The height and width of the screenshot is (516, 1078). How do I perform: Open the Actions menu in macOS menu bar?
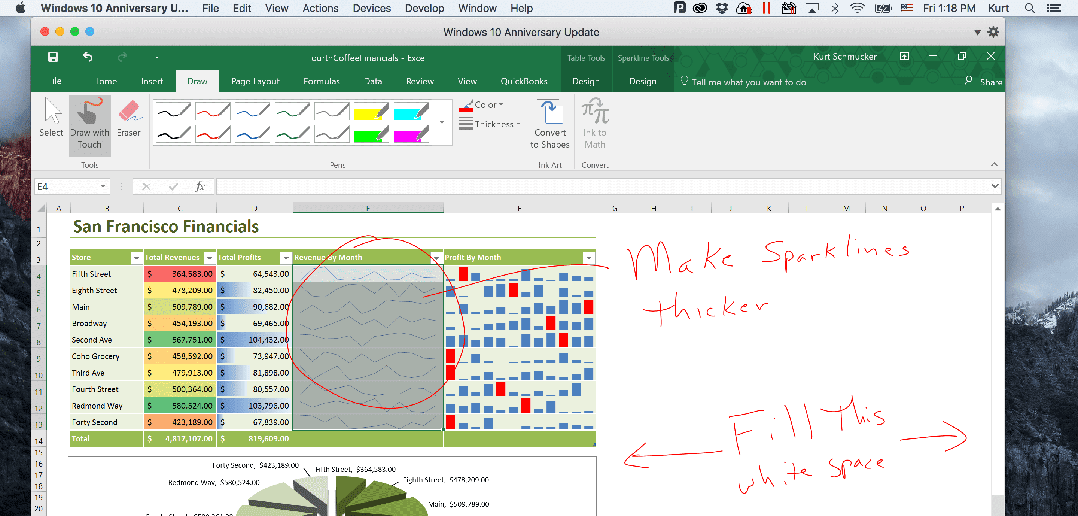(320, 8)
